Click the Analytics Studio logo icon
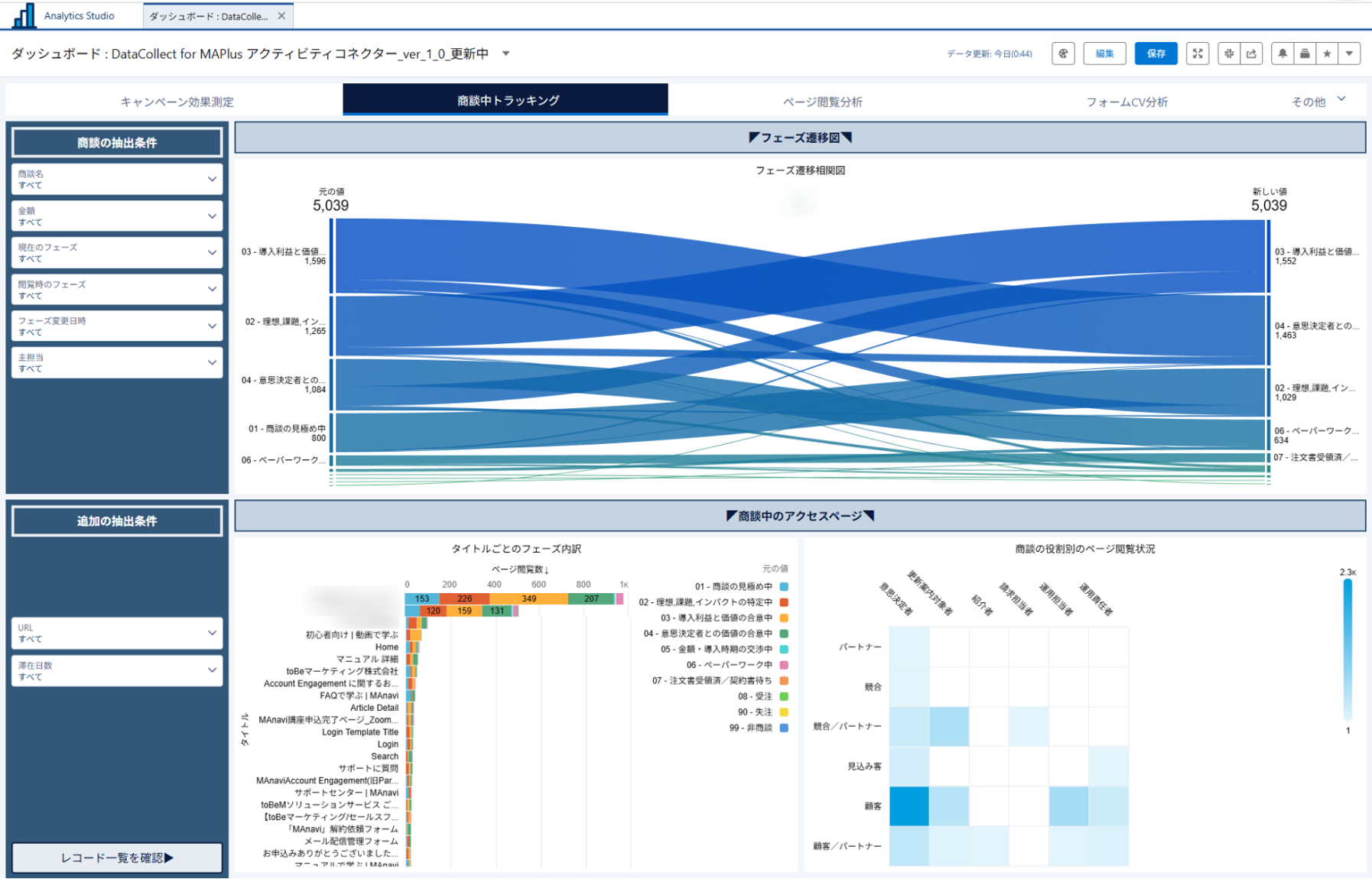This screenshot has width=1372, height=879. tap(23, 15)
